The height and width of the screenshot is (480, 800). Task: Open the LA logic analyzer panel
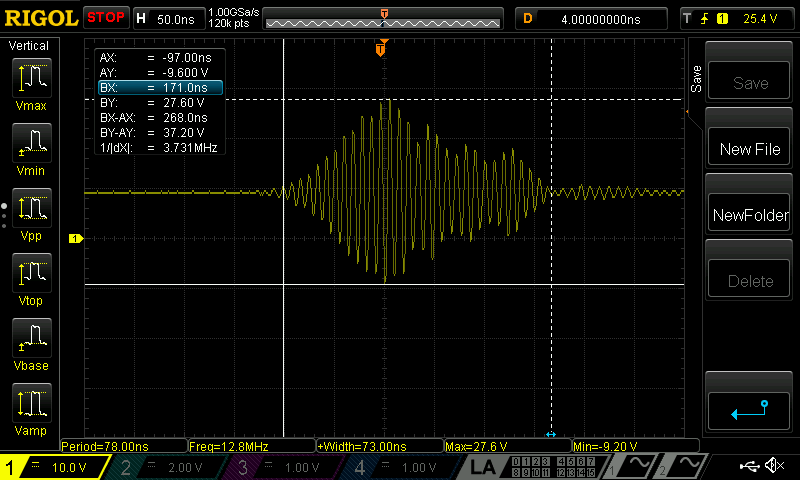(483, 467)
